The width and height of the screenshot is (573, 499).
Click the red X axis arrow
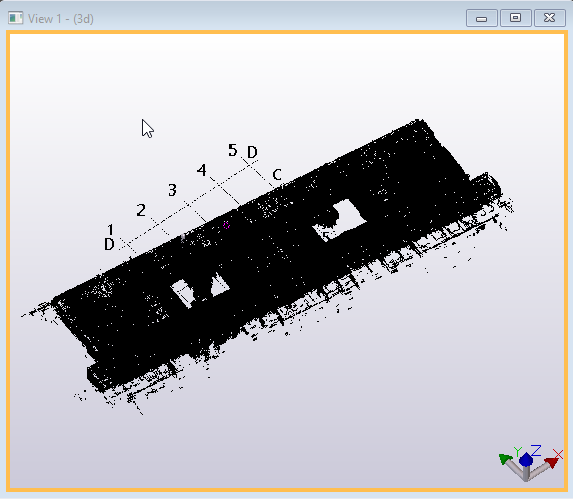point(551,462)
